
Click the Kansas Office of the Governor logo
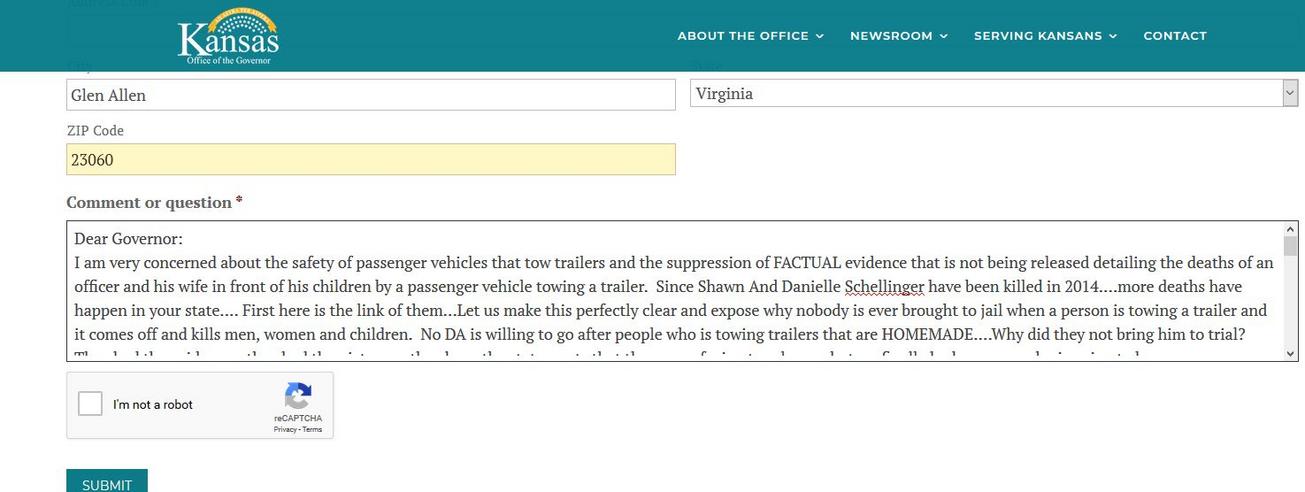[228, 37]
